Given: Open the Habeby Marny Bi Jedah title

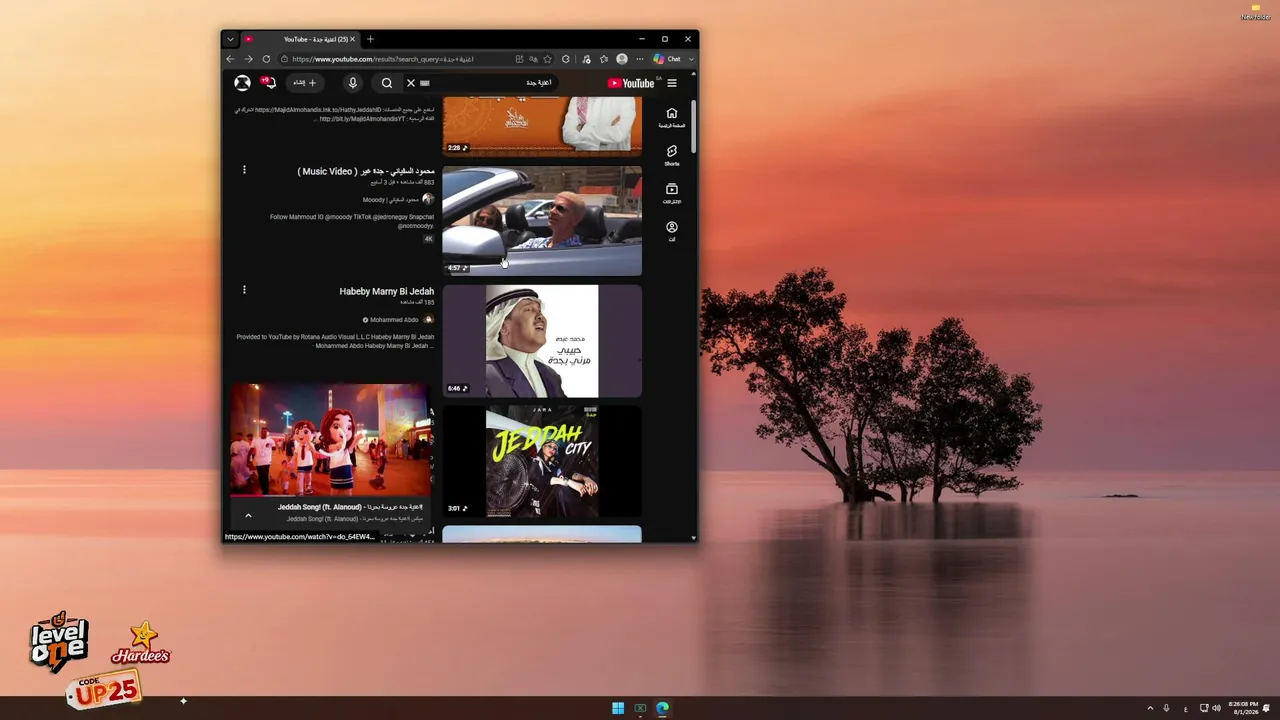Looking at the screenshot, I should coord(387,291).
